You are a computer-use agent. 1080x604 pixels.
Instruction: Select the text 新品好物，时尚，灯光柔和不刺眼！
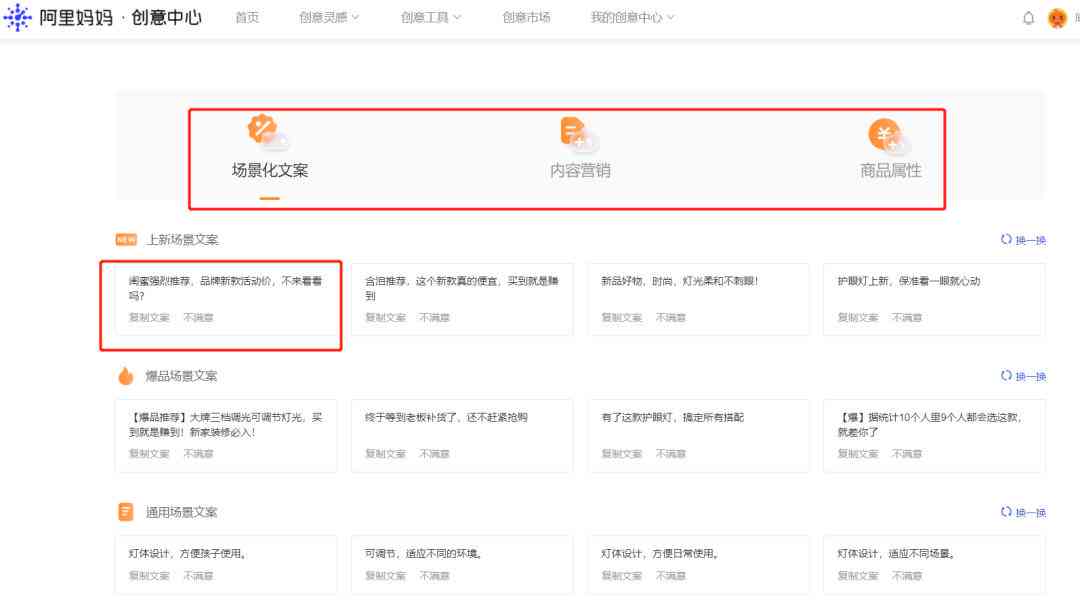pos(680,281)
